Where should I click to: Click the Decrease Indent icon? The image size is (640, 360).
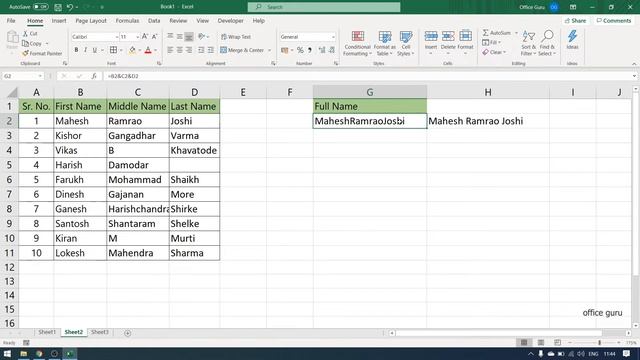(x=201, y=50)
